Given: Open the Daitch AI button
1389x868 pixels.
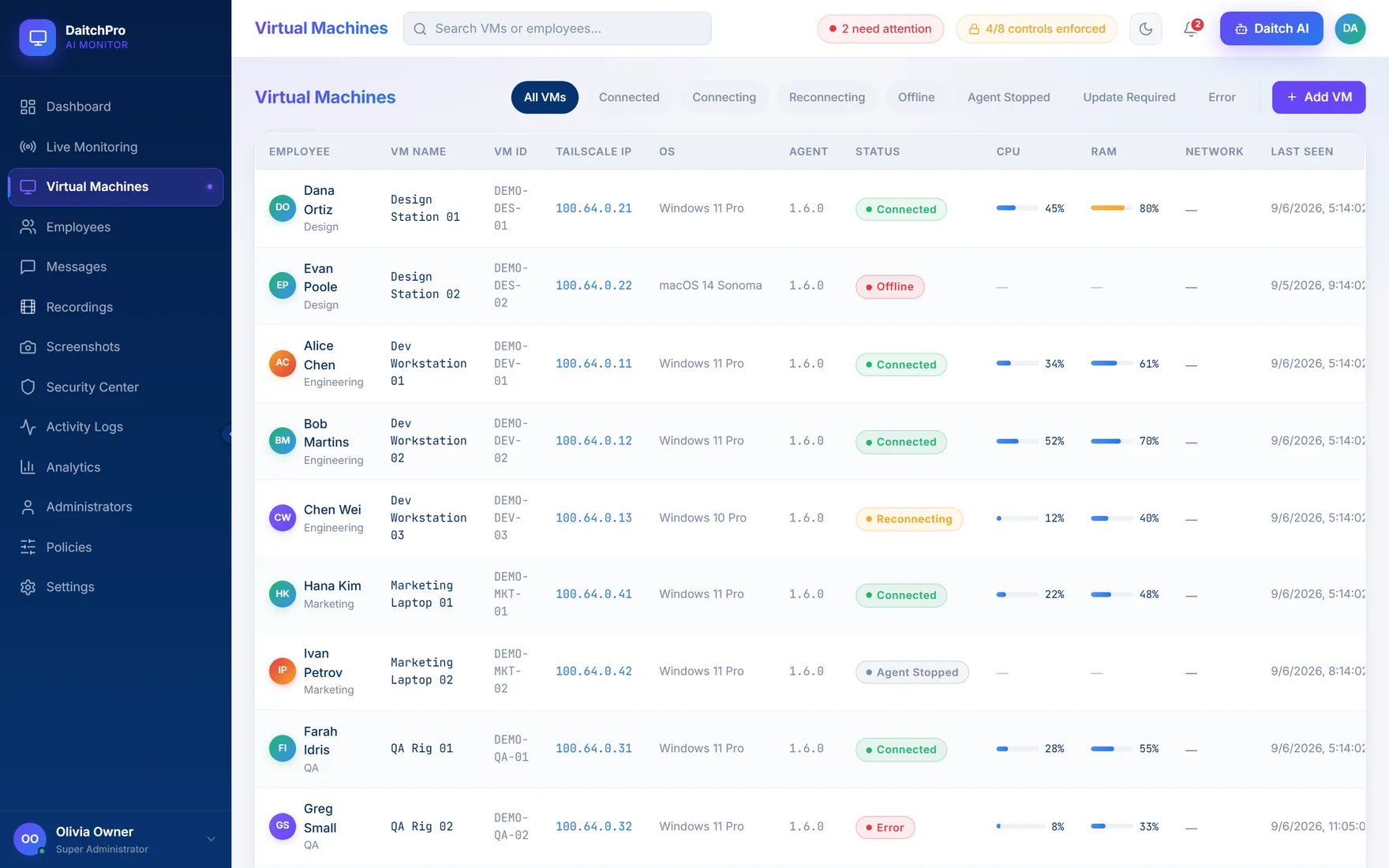Looking at the screenshot, I should click(1271, 29).
